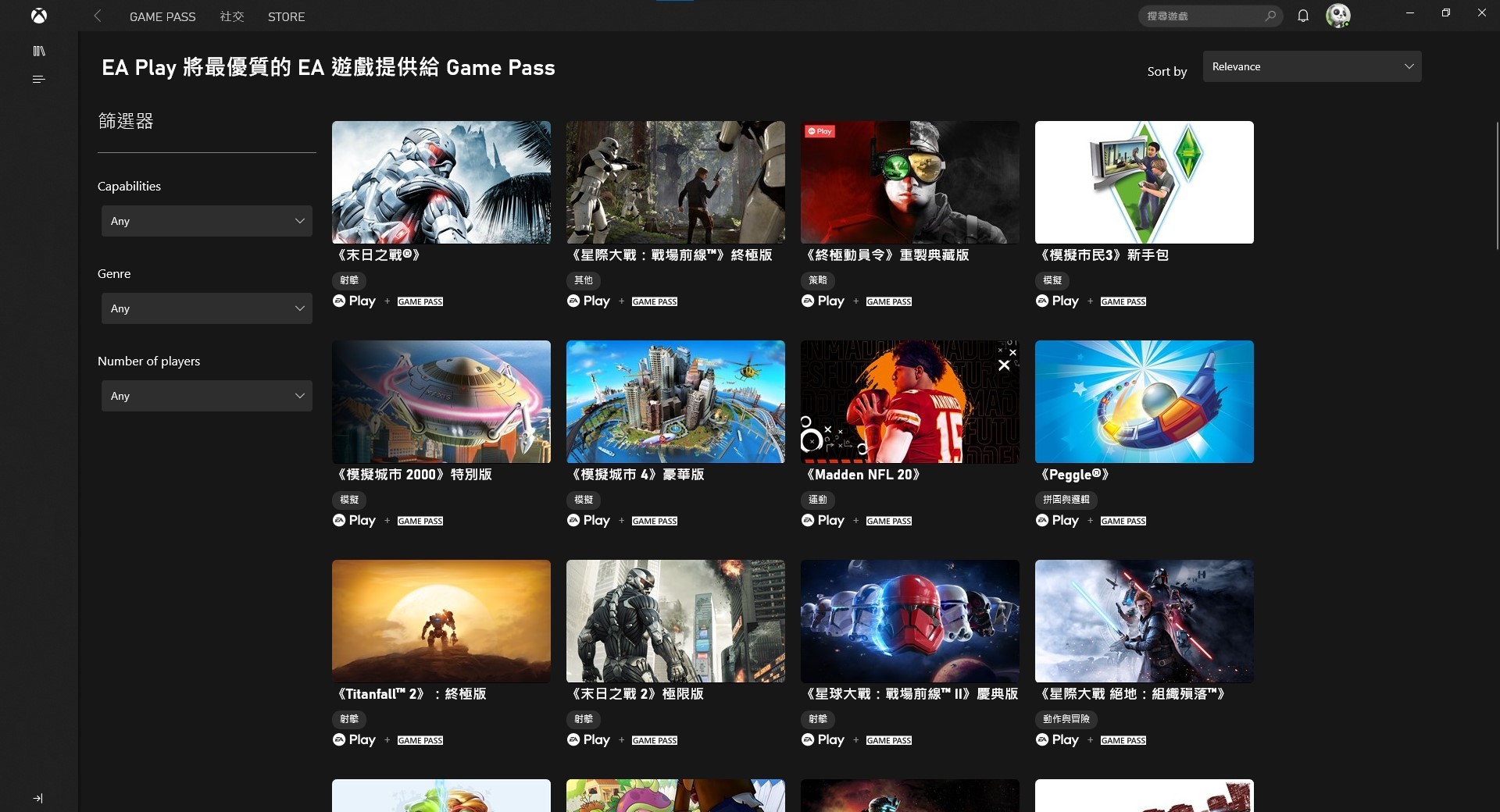Click the search magnifier icon
Viewport: 1500px width, 812px height.
tap(1270, 16)
